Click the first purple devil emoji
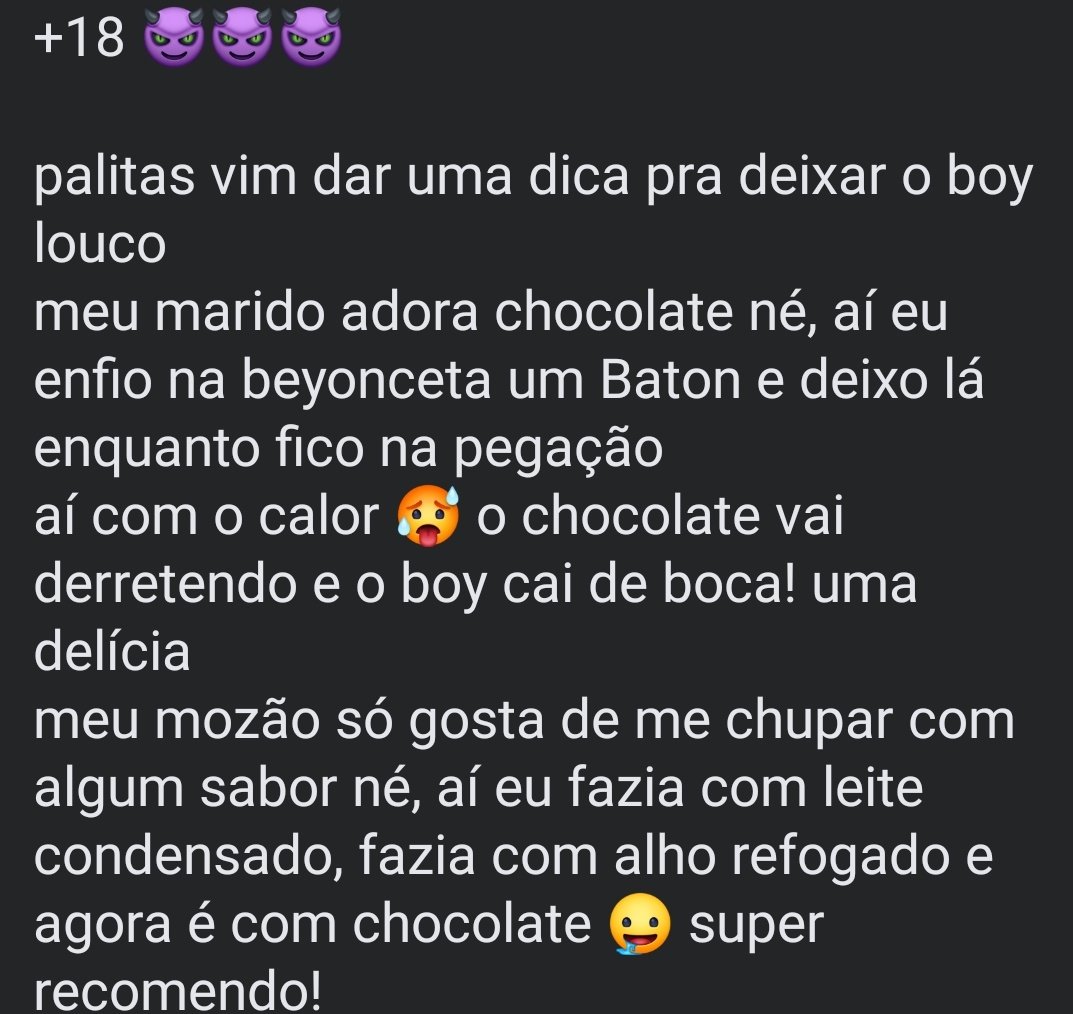 (x=174, y=36)
